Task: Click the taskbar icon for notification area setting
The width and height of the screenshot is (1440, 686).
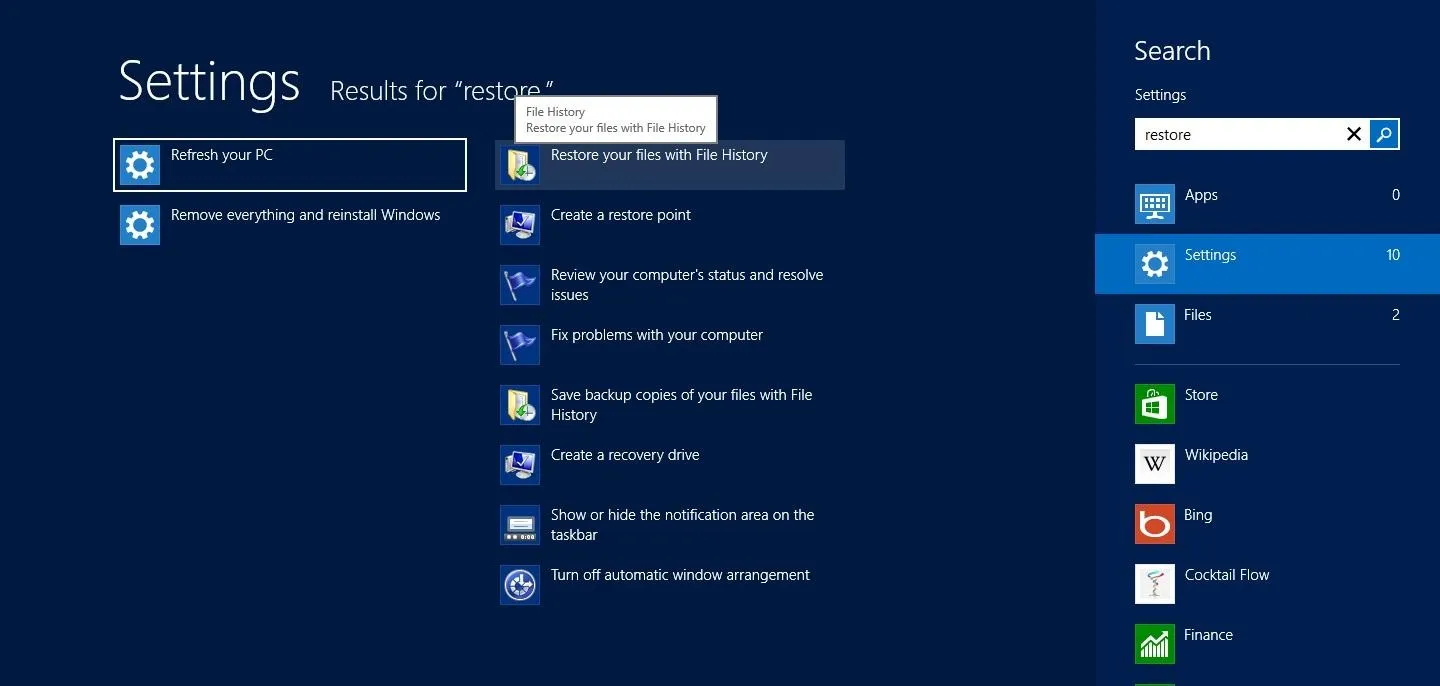Action: coord(520,525)
